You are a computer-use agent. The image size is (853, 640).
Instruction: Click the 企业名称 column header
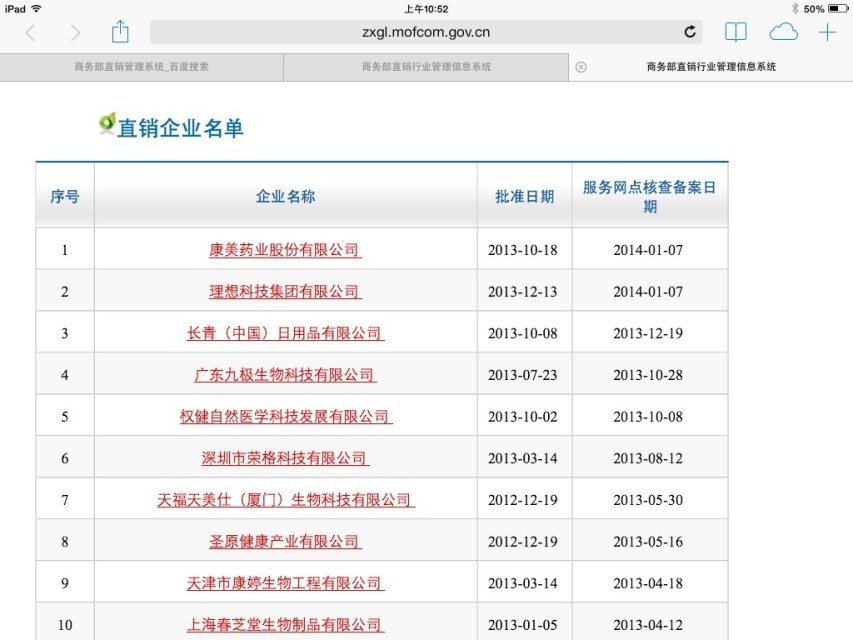point(285,196)
